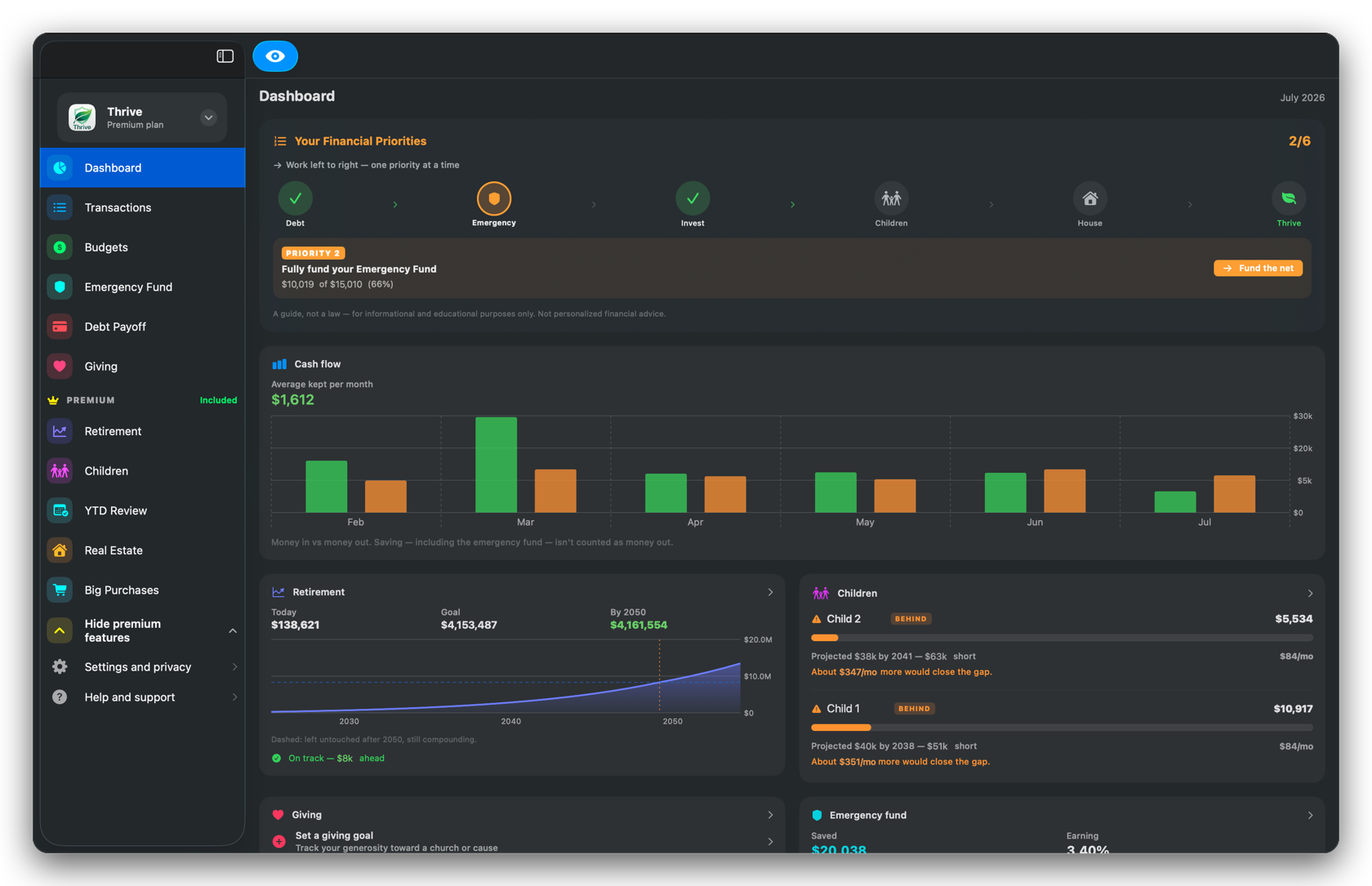This screenshot has height=886, width=1372.
Task: Toggle the sidebar panel icon
Action: (225, 56)
